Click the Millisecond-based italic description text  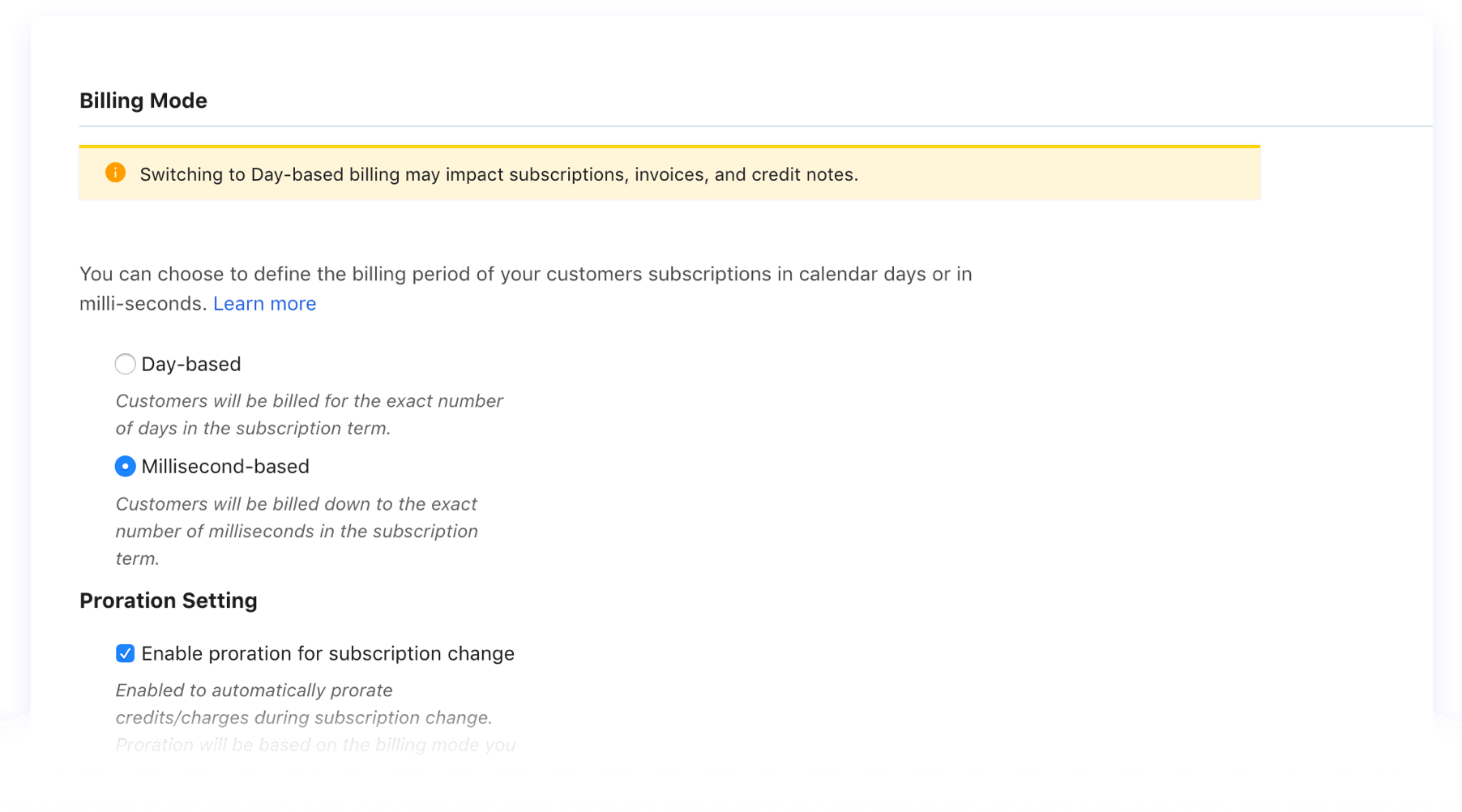click(297, 531)
